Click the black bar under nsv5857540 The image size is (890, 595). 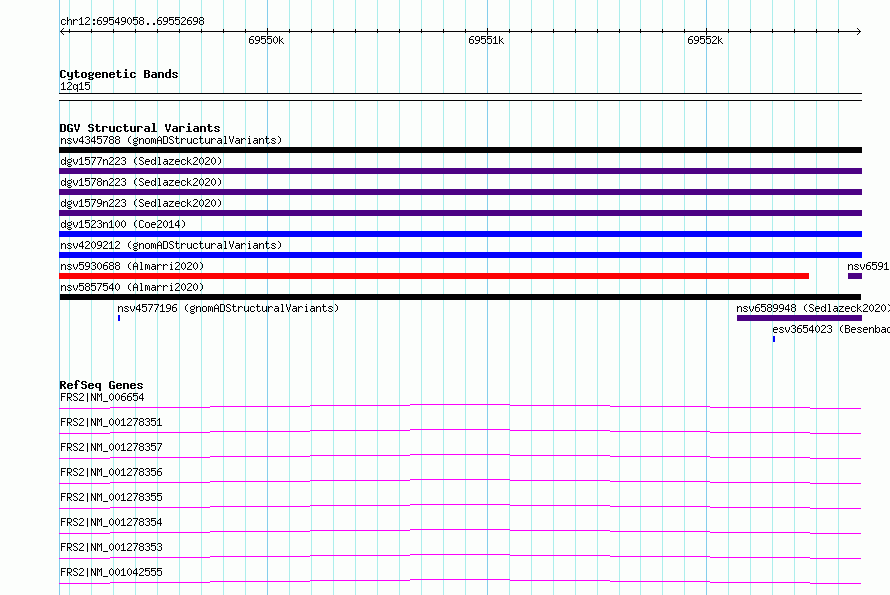pyautogui.click(x=460, y=297)
